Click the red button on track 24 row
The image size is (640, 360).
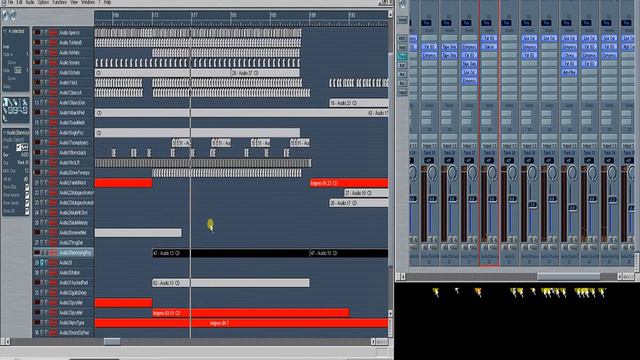coord(53,213)
